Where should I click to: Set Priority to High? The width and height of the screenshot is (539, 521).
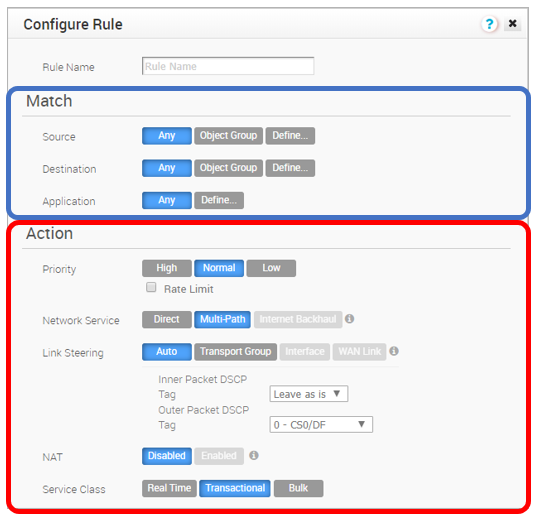click(x=167, y=268)
